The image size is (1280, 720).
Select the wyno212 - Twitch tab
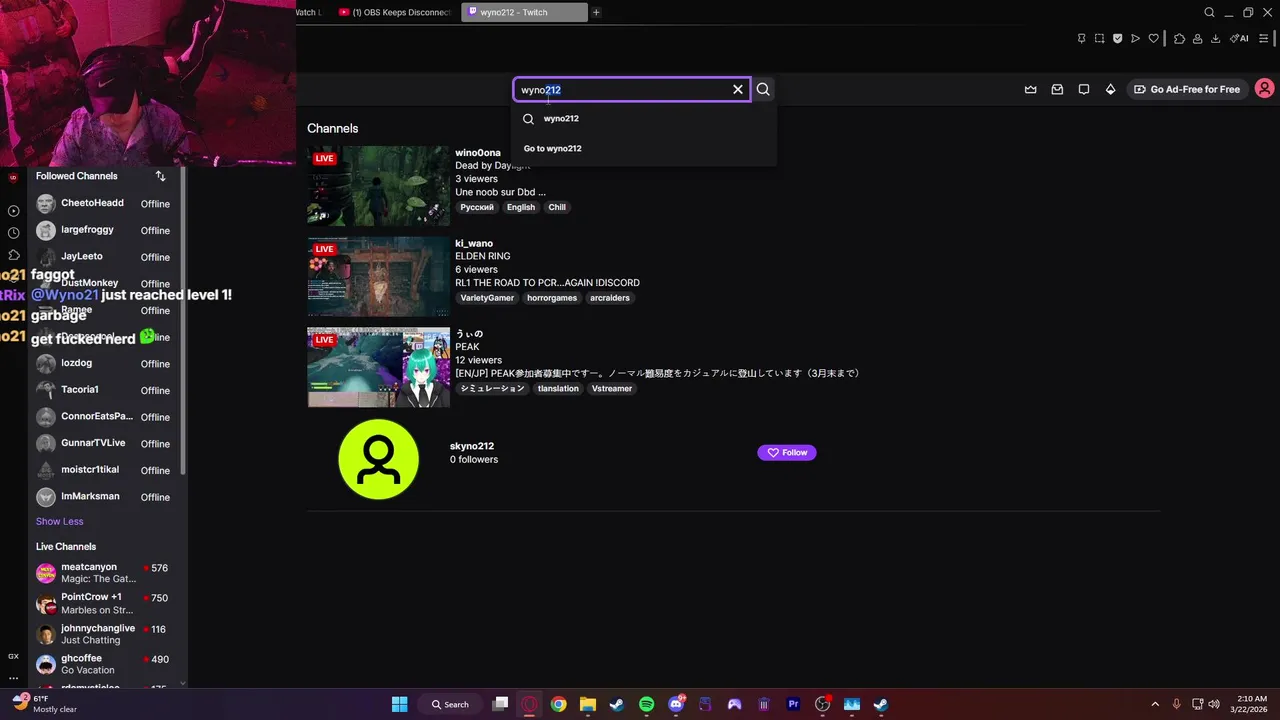pos(525,12)
